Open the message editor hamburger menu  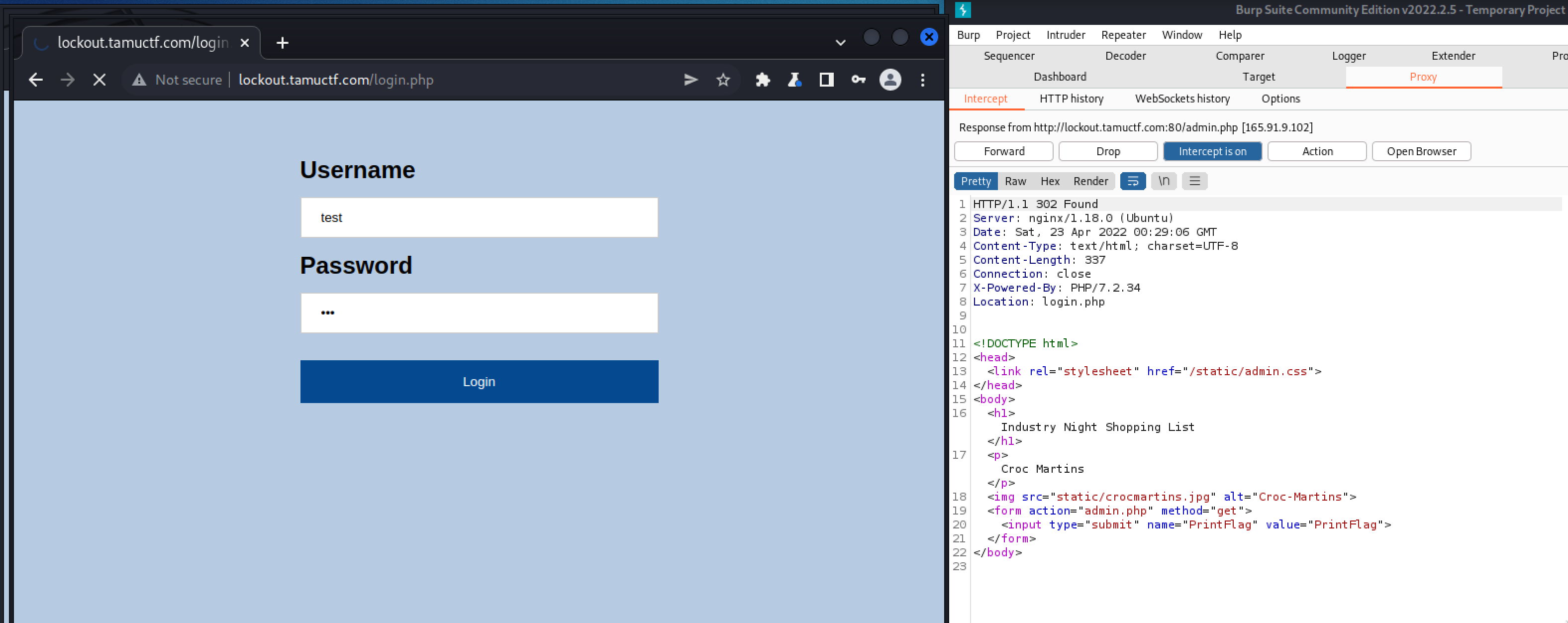(1195, 181)
